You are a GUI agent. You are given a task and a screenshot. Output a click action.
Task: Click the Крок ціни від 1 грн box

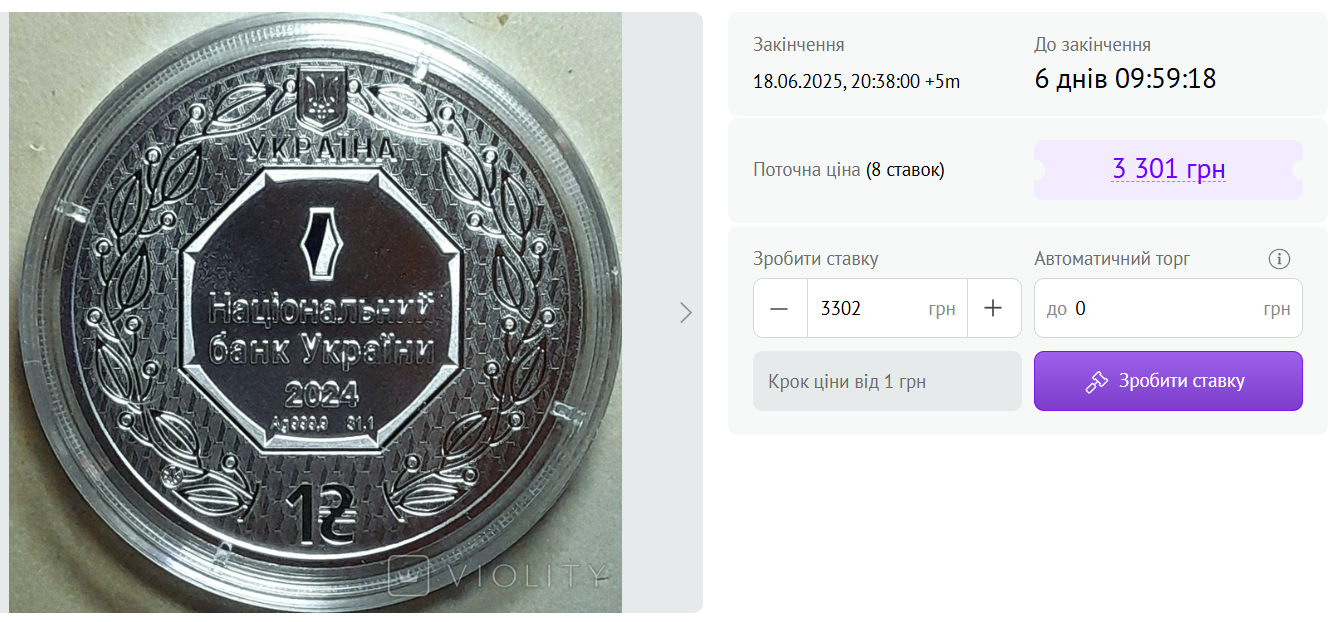(887, 381)
